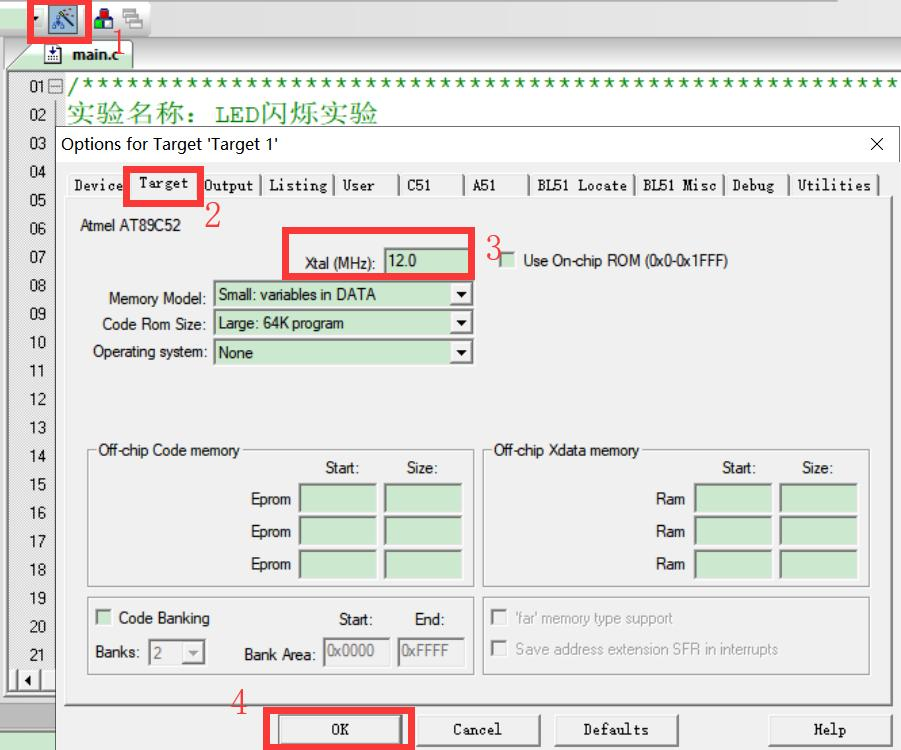Click the Xtal (MHz) input field

tap(426, 261)
